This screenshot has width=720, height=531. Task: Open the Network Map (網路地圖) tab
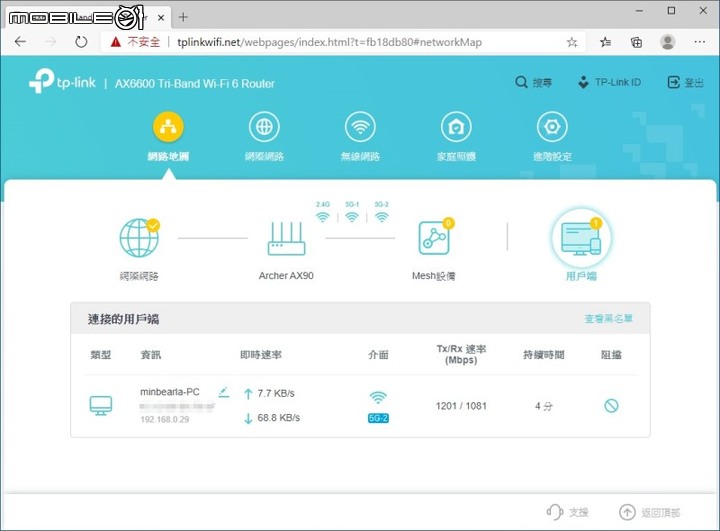click(168, 136)
